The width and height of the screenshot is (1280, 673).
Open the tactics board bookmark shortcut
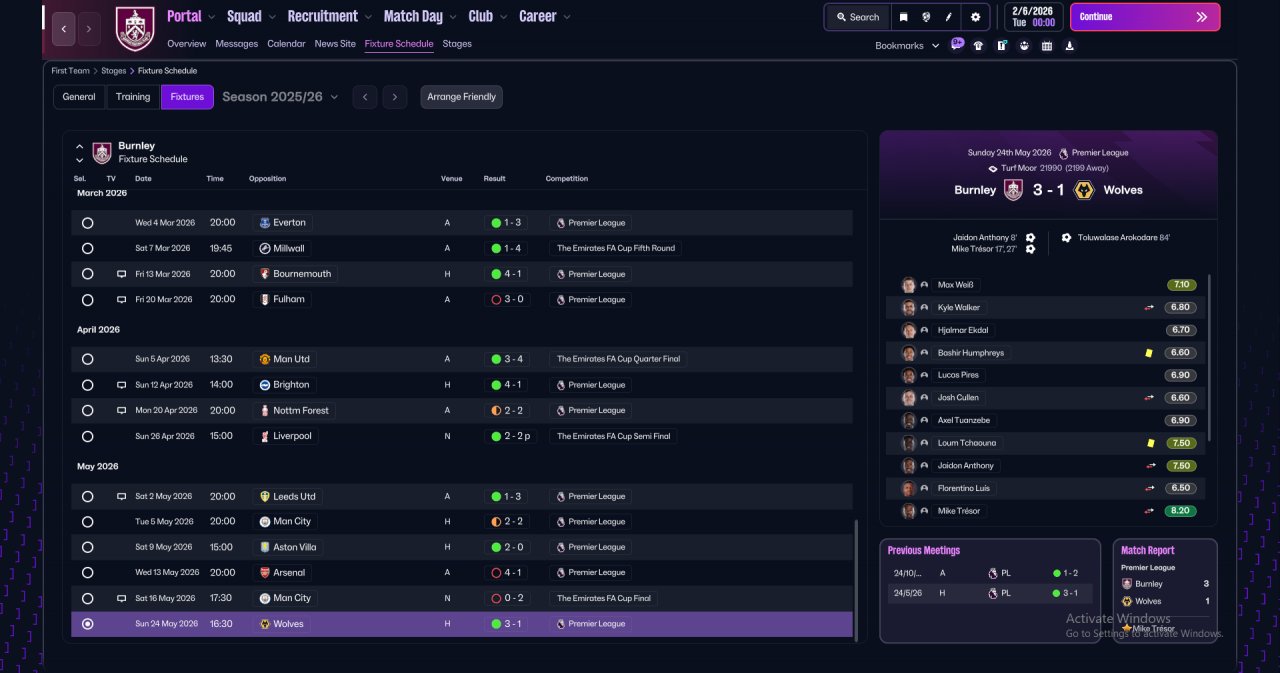pyautogui.click(x=1001, y=45)
